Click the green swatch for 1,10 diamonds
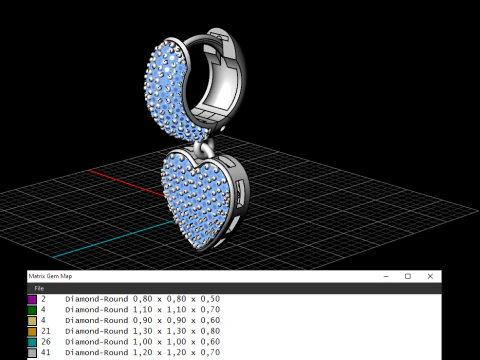This screenshot has height=360, width=480. [32, 310]
